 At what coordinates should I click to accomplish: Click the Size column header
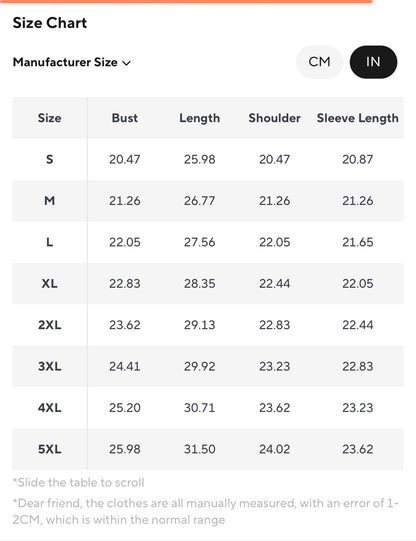[50, 118]
